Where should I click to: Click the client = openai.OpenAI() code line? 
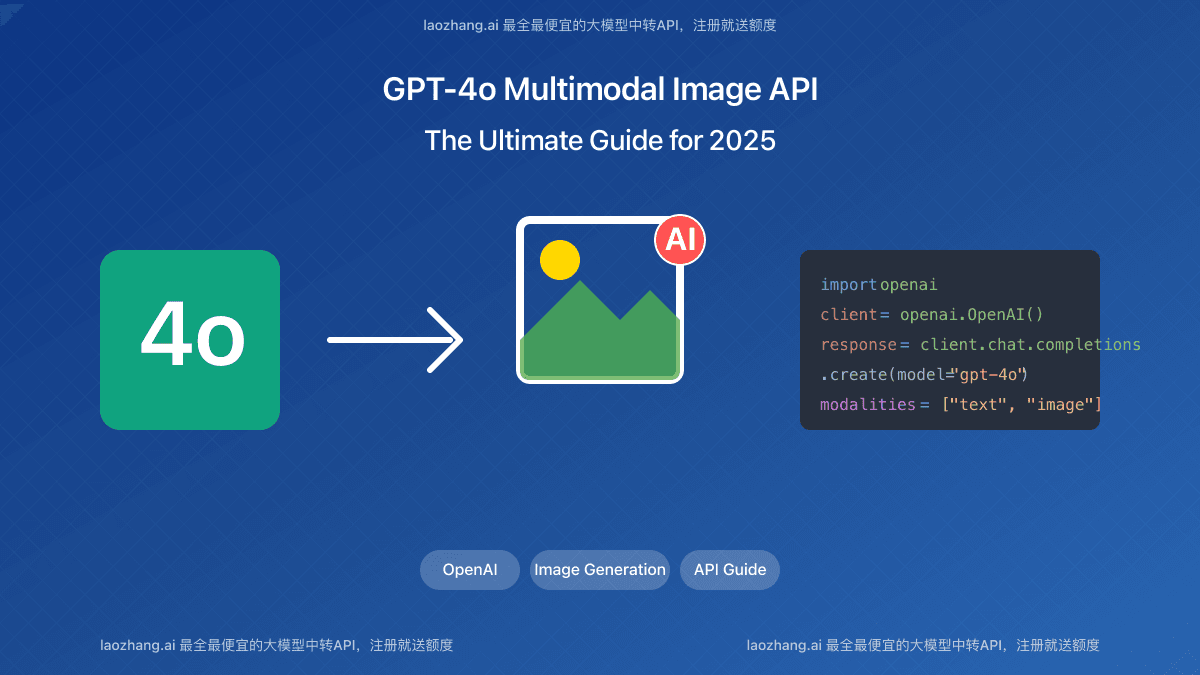click(932, 315)
